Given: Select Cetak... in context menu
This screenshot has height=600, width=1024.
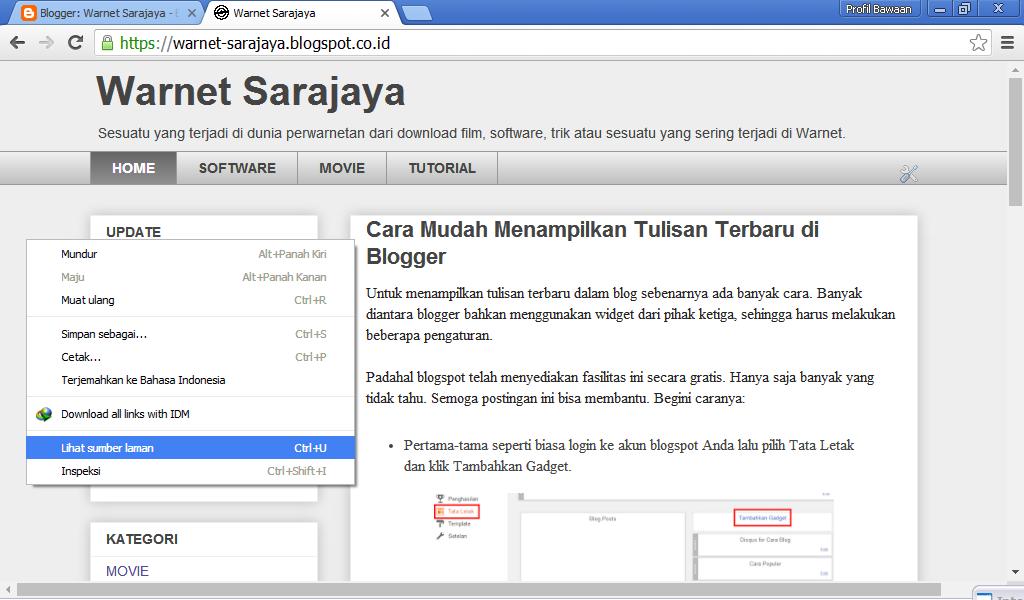Looking at the screenshot, I should coord(191,357).
